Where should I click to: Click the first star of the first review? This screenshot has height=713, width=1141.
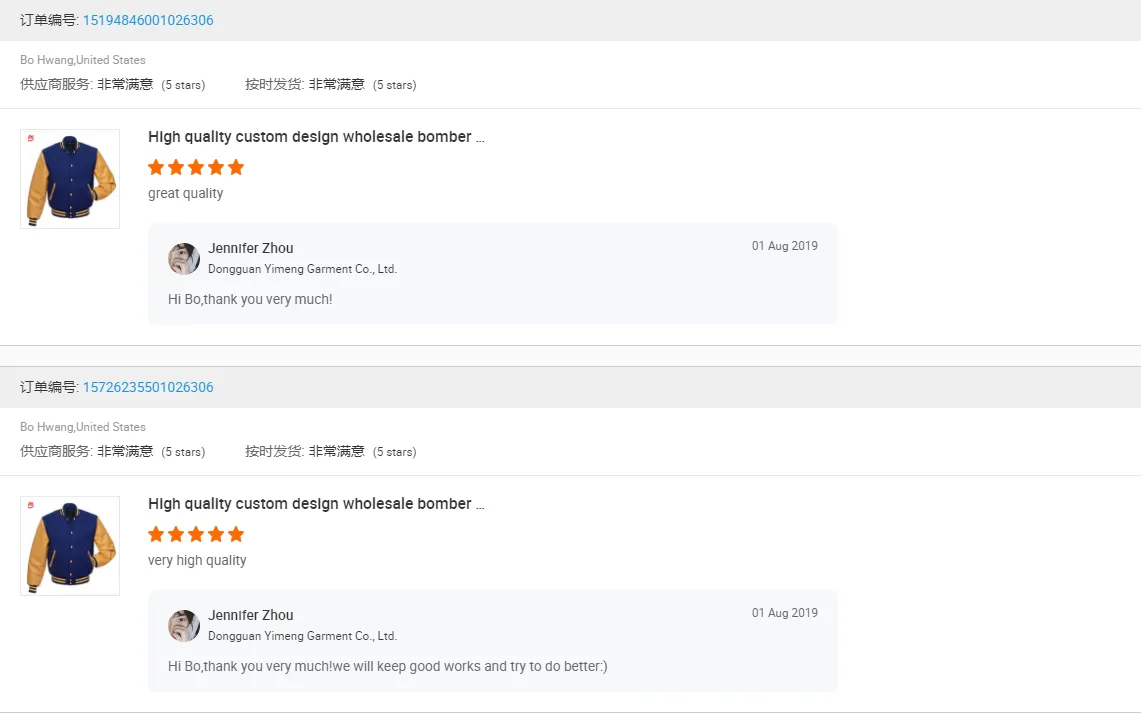[156, 167]
